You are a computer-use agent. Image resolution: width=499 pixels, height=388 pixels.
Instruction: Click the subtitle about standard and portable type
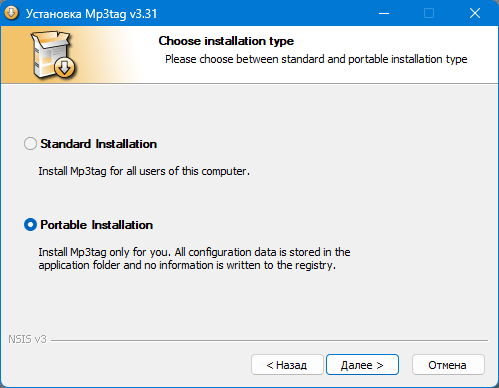(316, 59)
